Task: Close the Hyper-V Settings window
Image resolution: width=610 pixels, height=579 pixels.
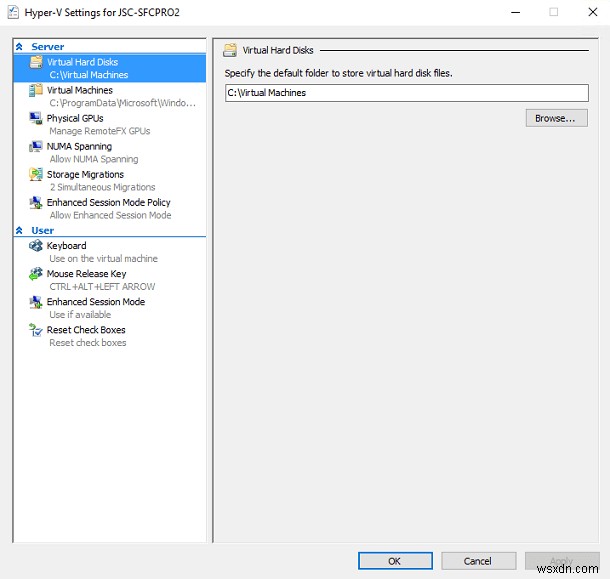Action: click(592, 12)
